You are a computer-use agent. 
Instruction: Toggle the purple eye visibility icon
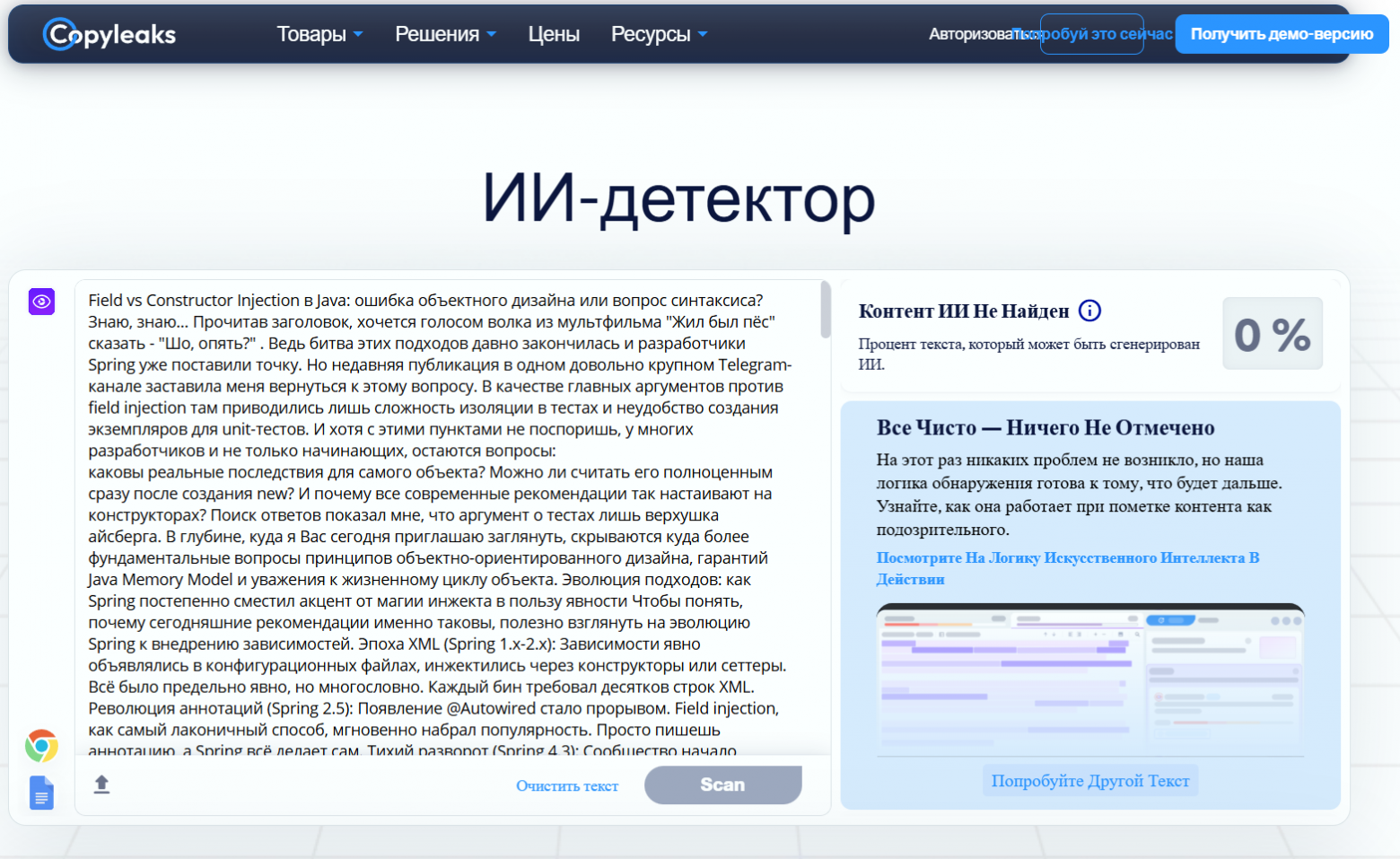(x=40, y=302)
